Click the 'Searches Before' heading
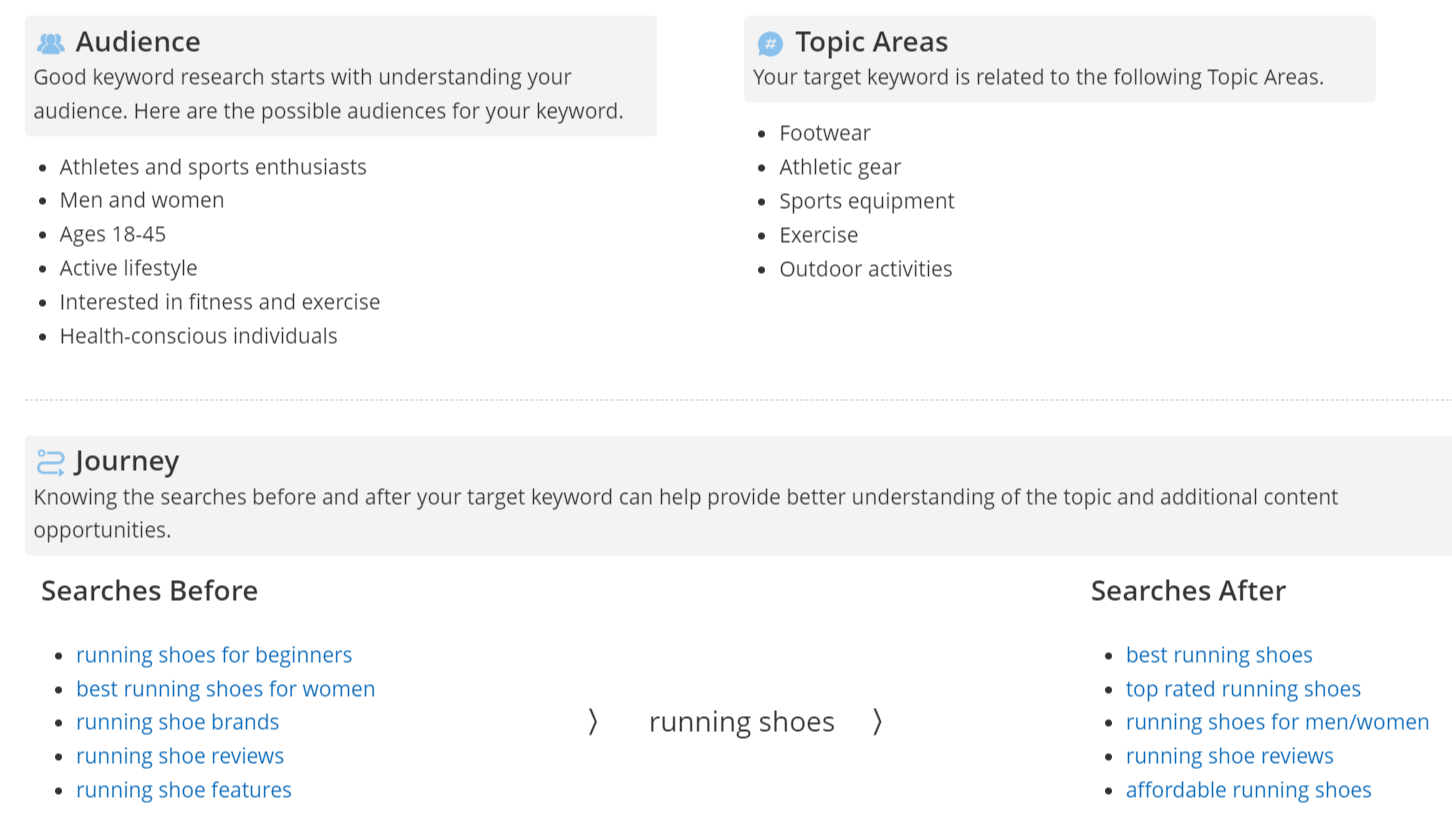The width and height of the screenshot is (1452, 829). coord(149,591)
